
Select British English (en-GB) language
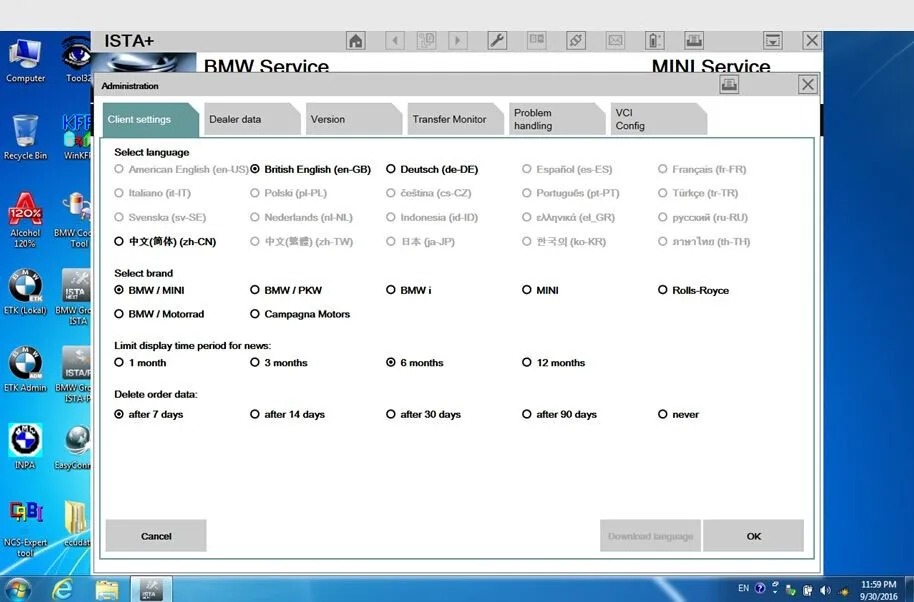311,169
